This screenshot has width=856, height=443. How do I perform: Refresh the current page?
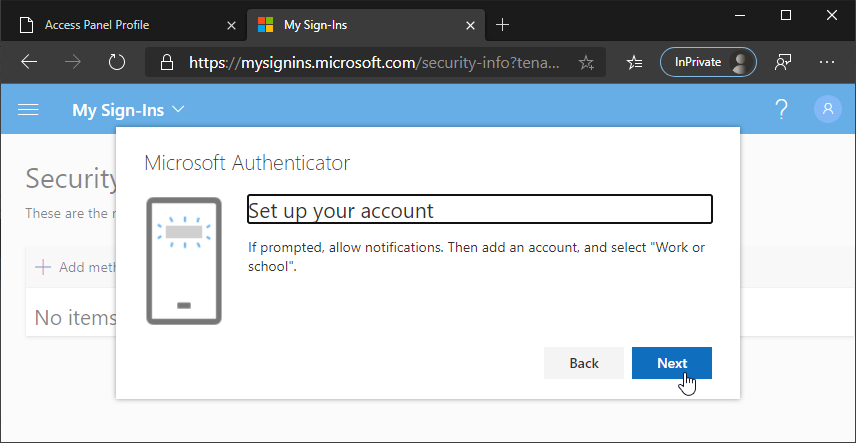coord(117,63)
